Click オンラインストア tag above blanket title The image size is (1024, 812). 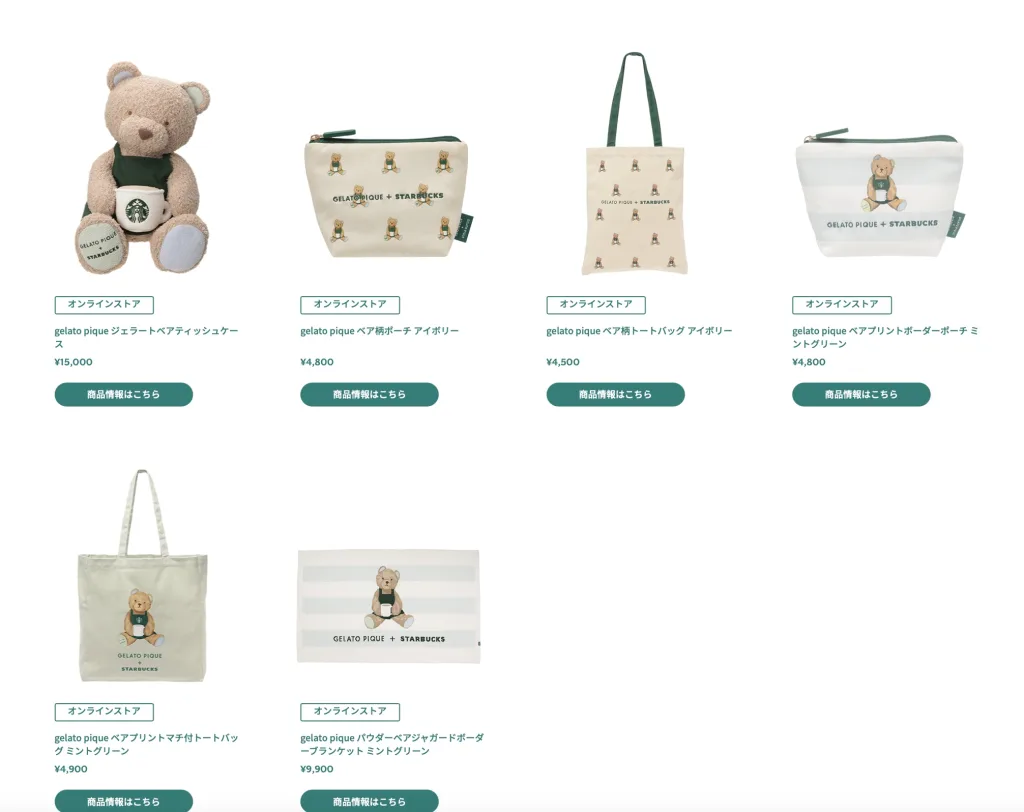point(350,711)
